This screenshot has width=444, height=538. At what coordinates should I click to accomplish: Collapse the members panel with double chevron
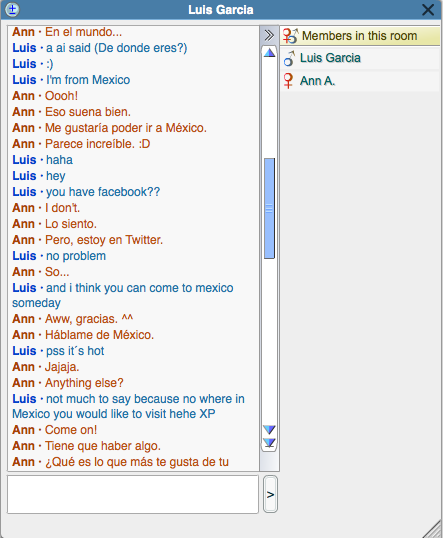click(269, 35)
